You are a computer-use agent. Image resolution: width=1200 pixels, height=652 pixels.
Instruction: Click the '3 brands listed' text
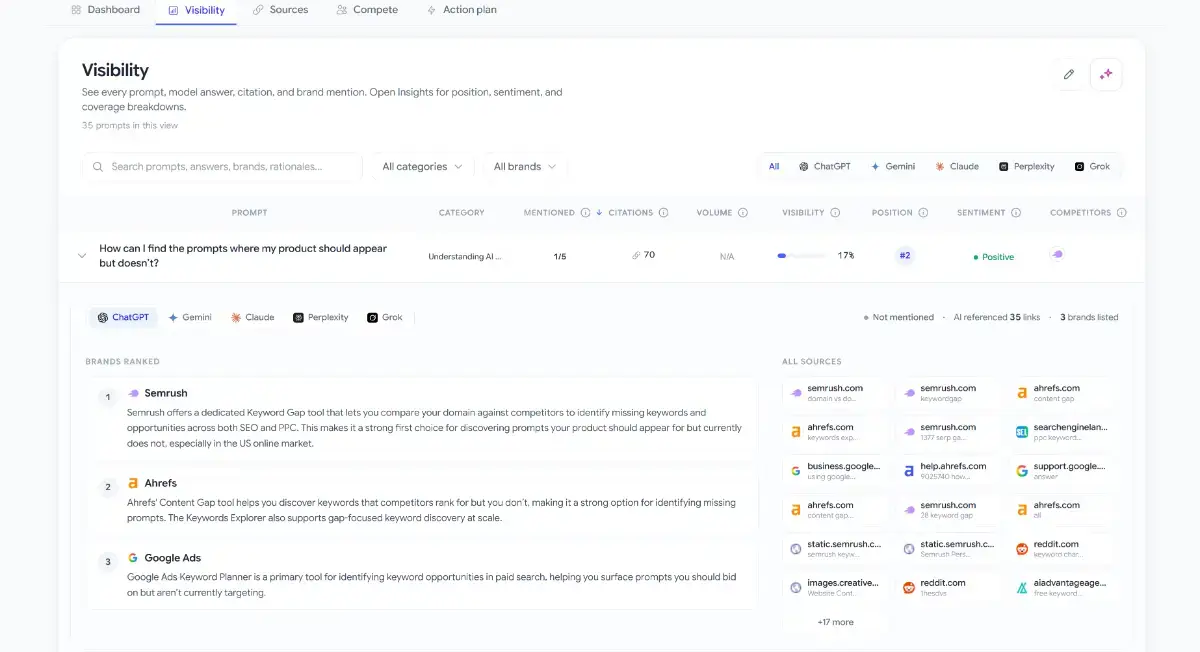pyautogui.click(x=1089, y=317)
